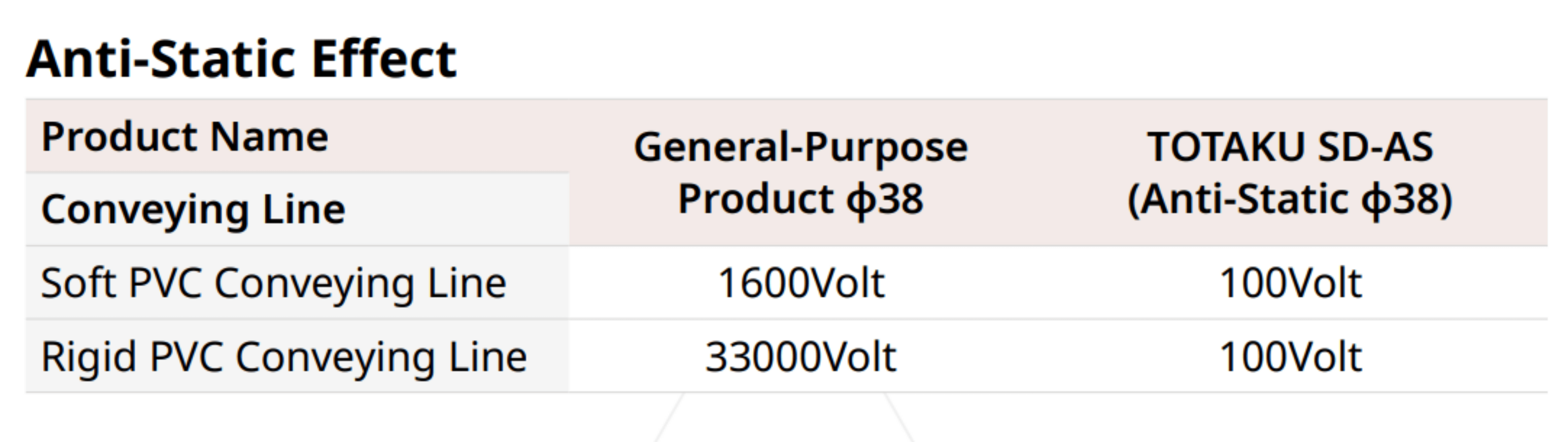The image size is (1568, 442).
Task: Select the Rigid PVC Conveying Line row label
Action: pos(297,356)
